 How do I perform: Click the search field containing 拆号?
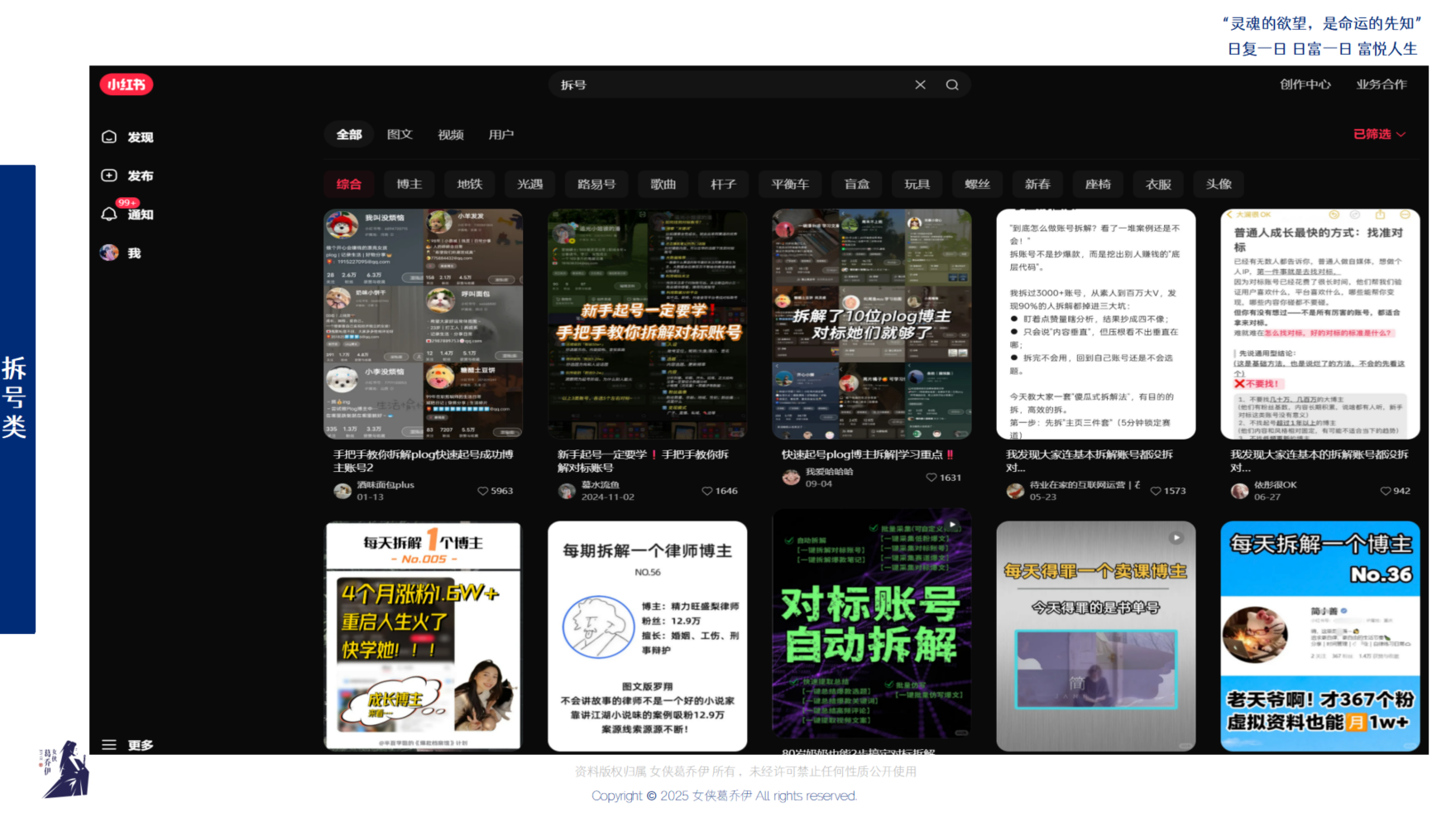[728, 84]
